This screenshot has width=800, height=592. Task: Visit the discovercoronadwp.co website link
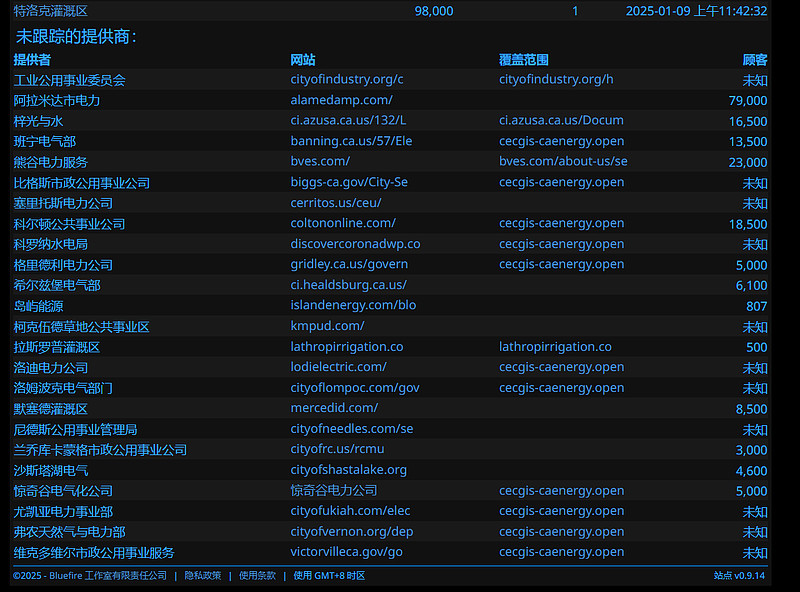(x=356, y=244)
